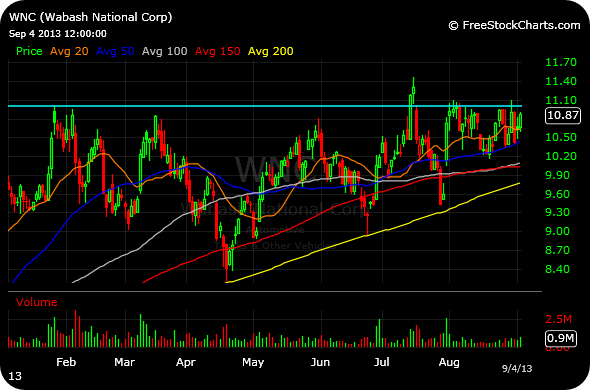Click the Mar label on time axis
Image resolution: width=590 pixels, height=390 pixels.
tap(125, 362)
